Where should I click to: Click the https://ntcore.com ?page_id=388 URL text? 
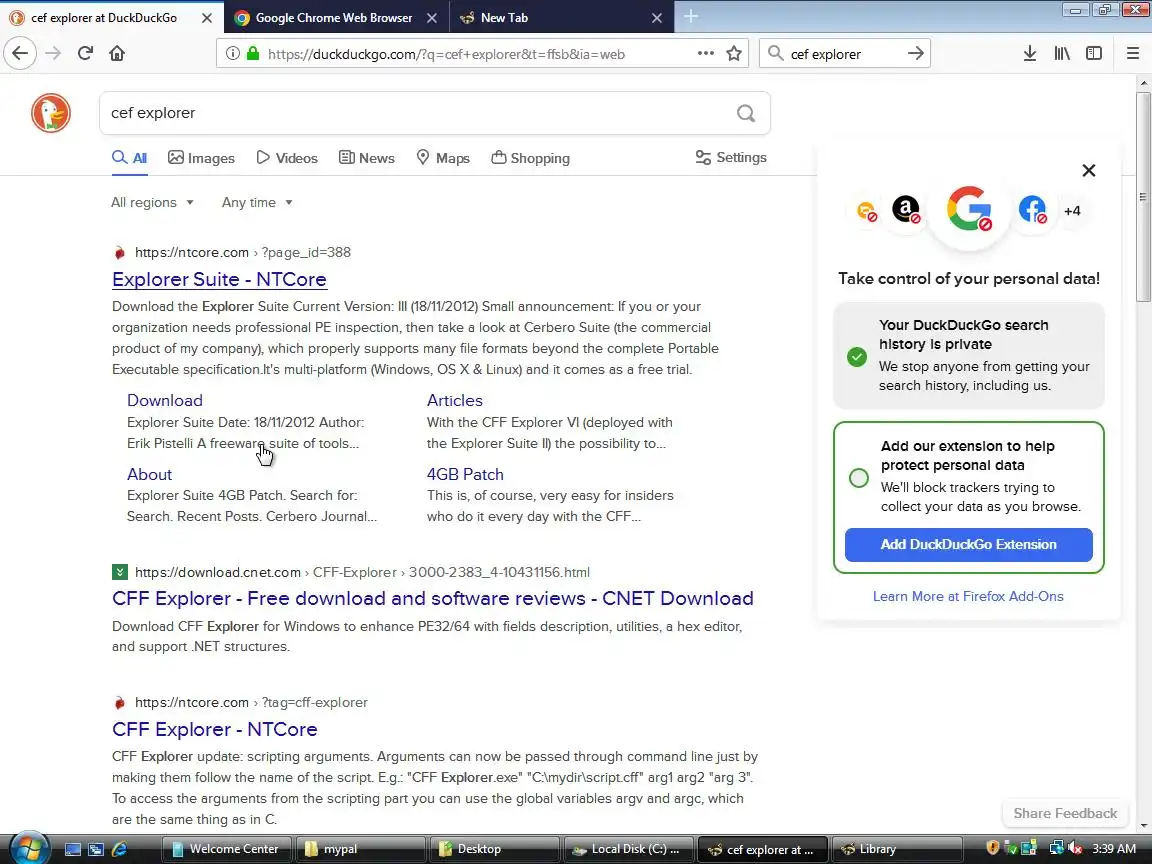click(242, 252)
